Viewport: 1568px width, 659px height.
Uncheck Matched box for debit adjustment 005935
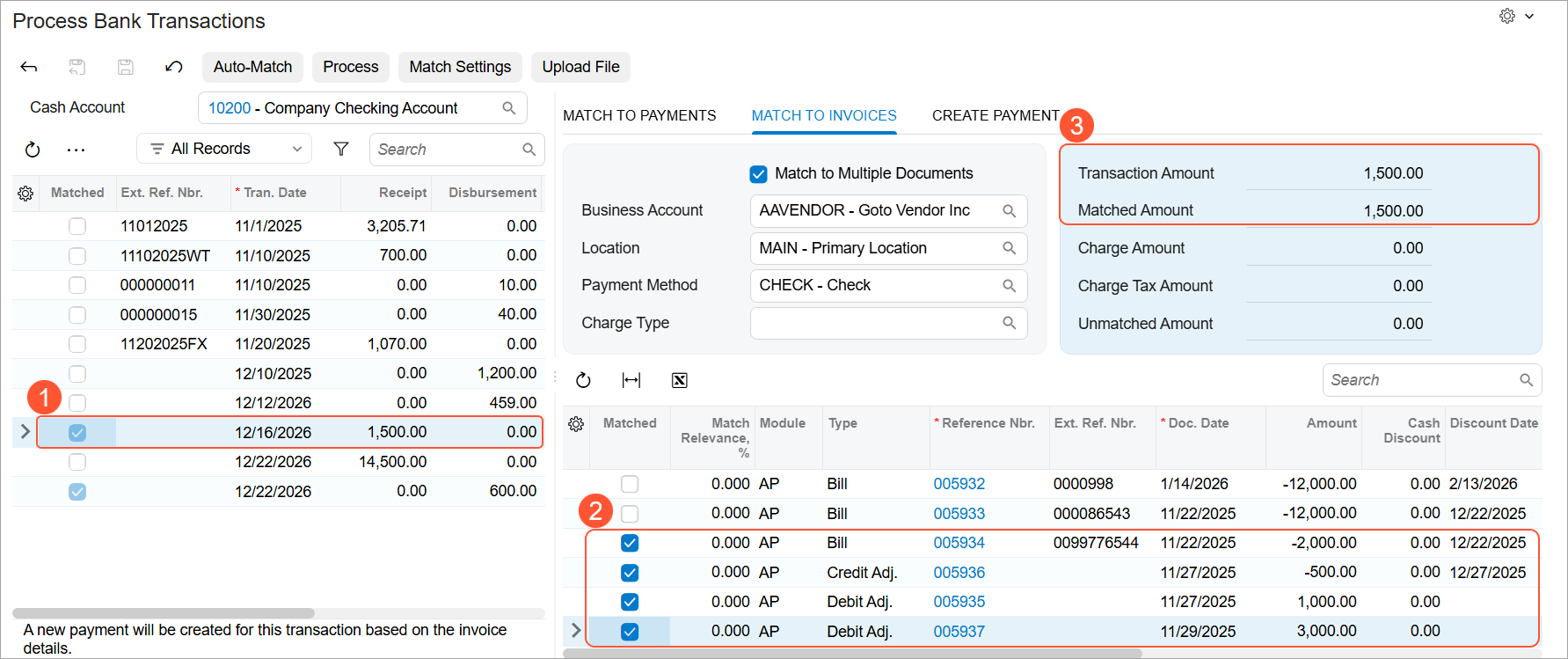[x=630, y=602]
